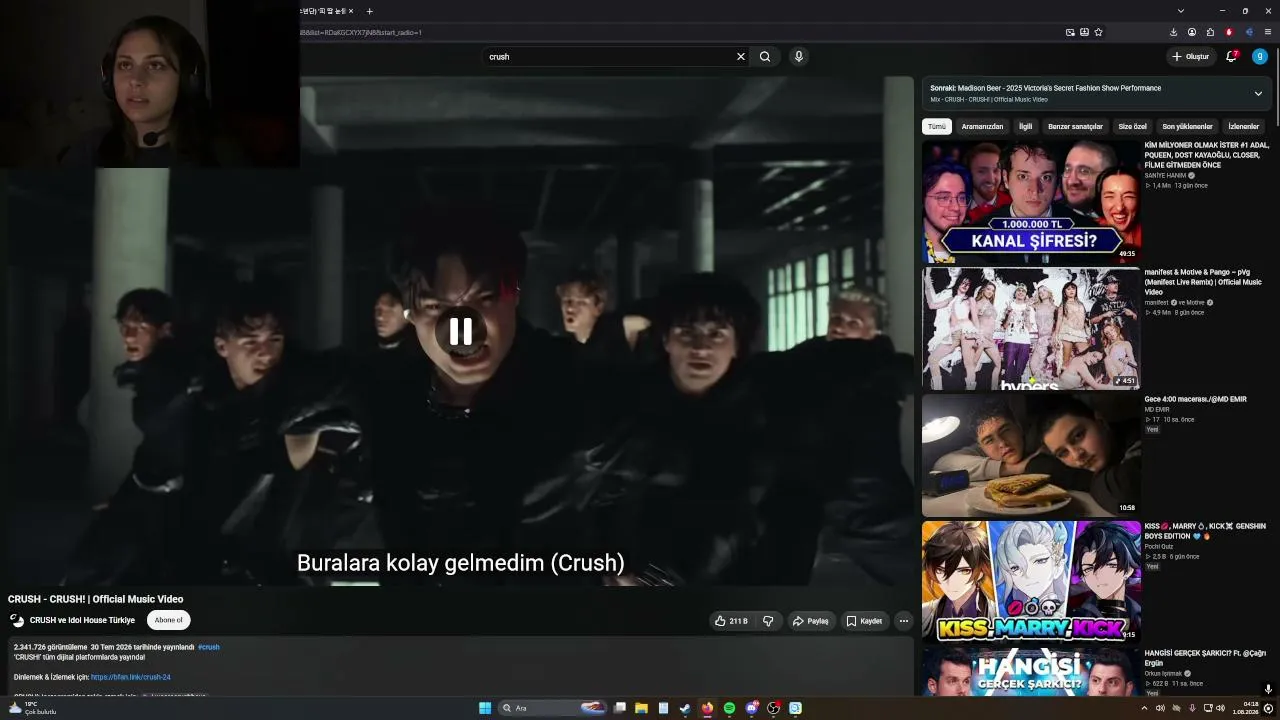Start voice search with the microphone icon
The image size is (1280, 720).
[798, 57]
